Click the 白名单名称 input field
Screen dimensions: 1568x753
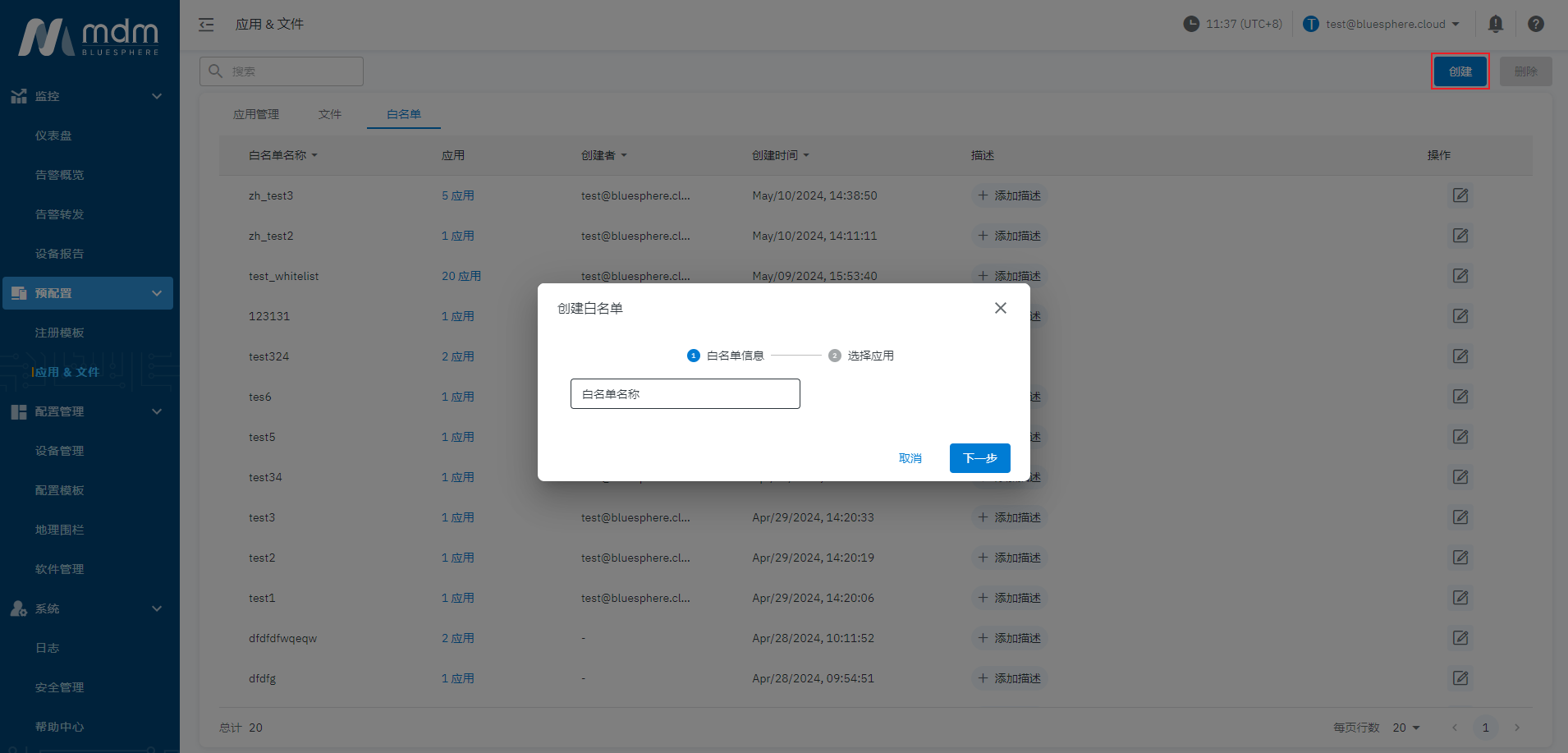tap(685, 394)
